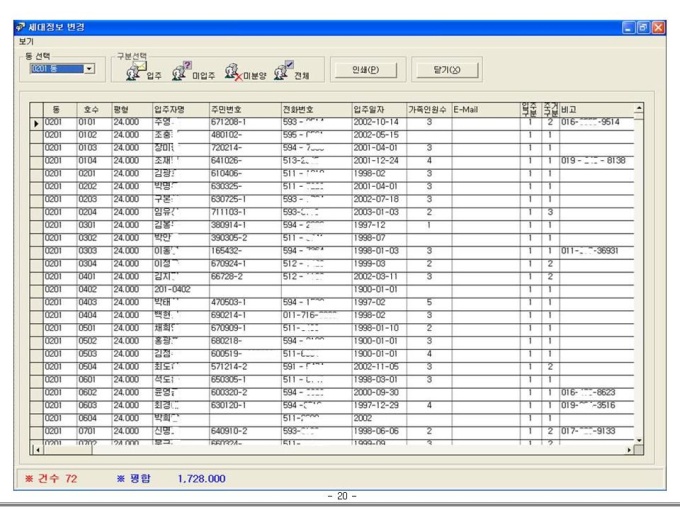Click the 201-0402 resident name cell
The image size is (680, 510).
pos(181,290)
